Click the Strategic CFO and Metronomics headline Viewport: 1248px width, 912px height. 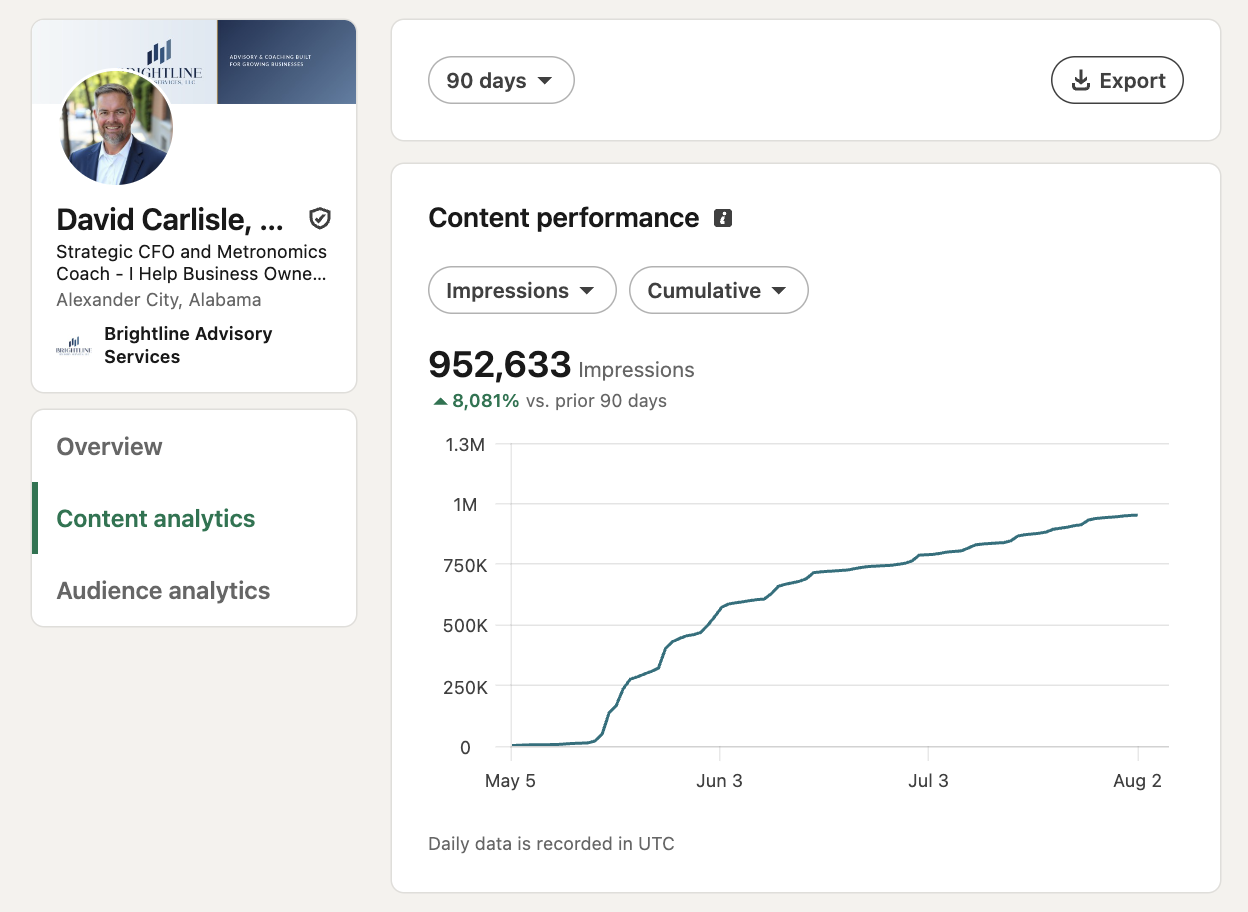[x=191, y=263]
